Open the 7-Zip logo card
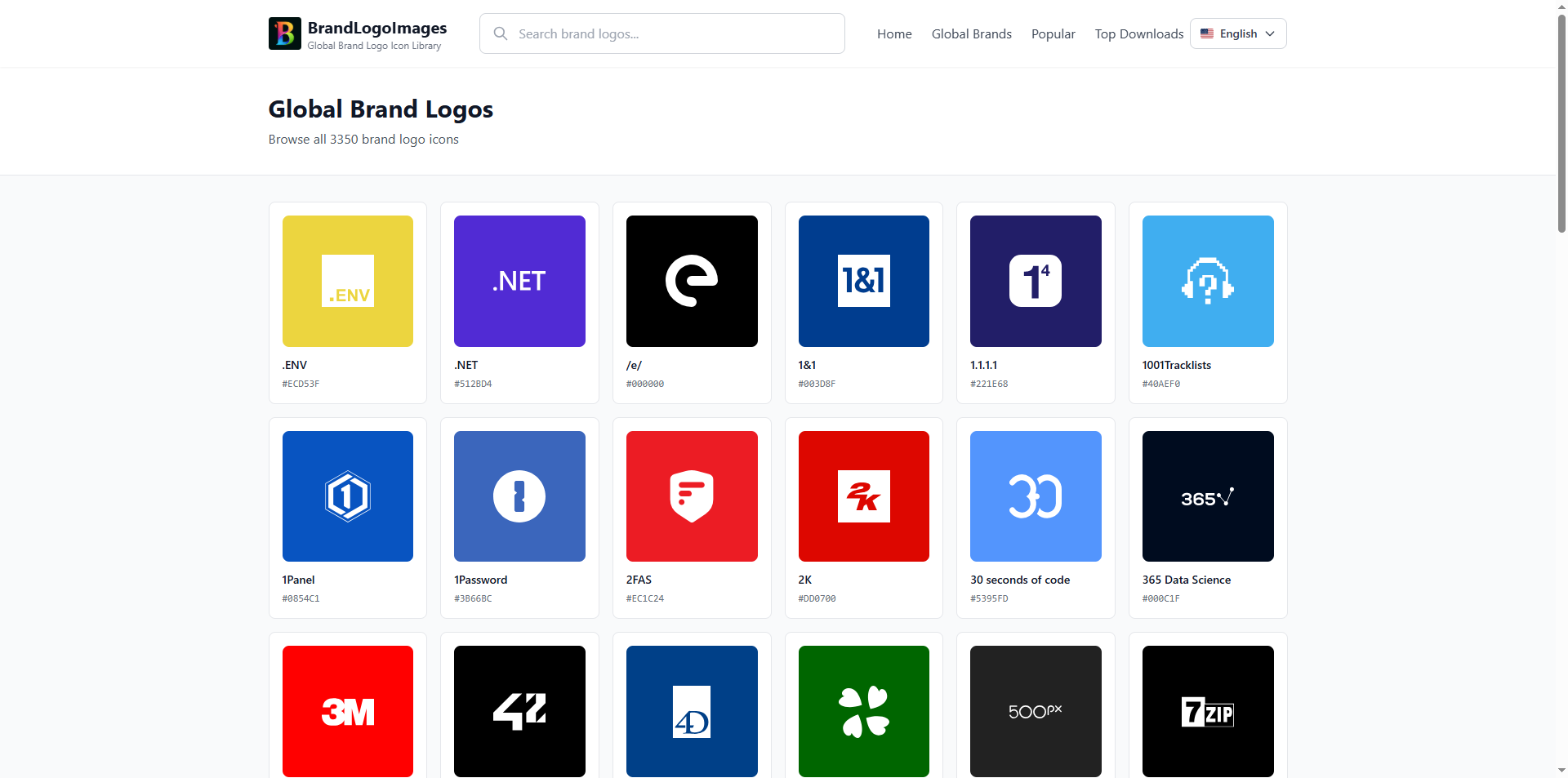The image size is (1568, 778). pyautogui.click(x=1208, y=711)
